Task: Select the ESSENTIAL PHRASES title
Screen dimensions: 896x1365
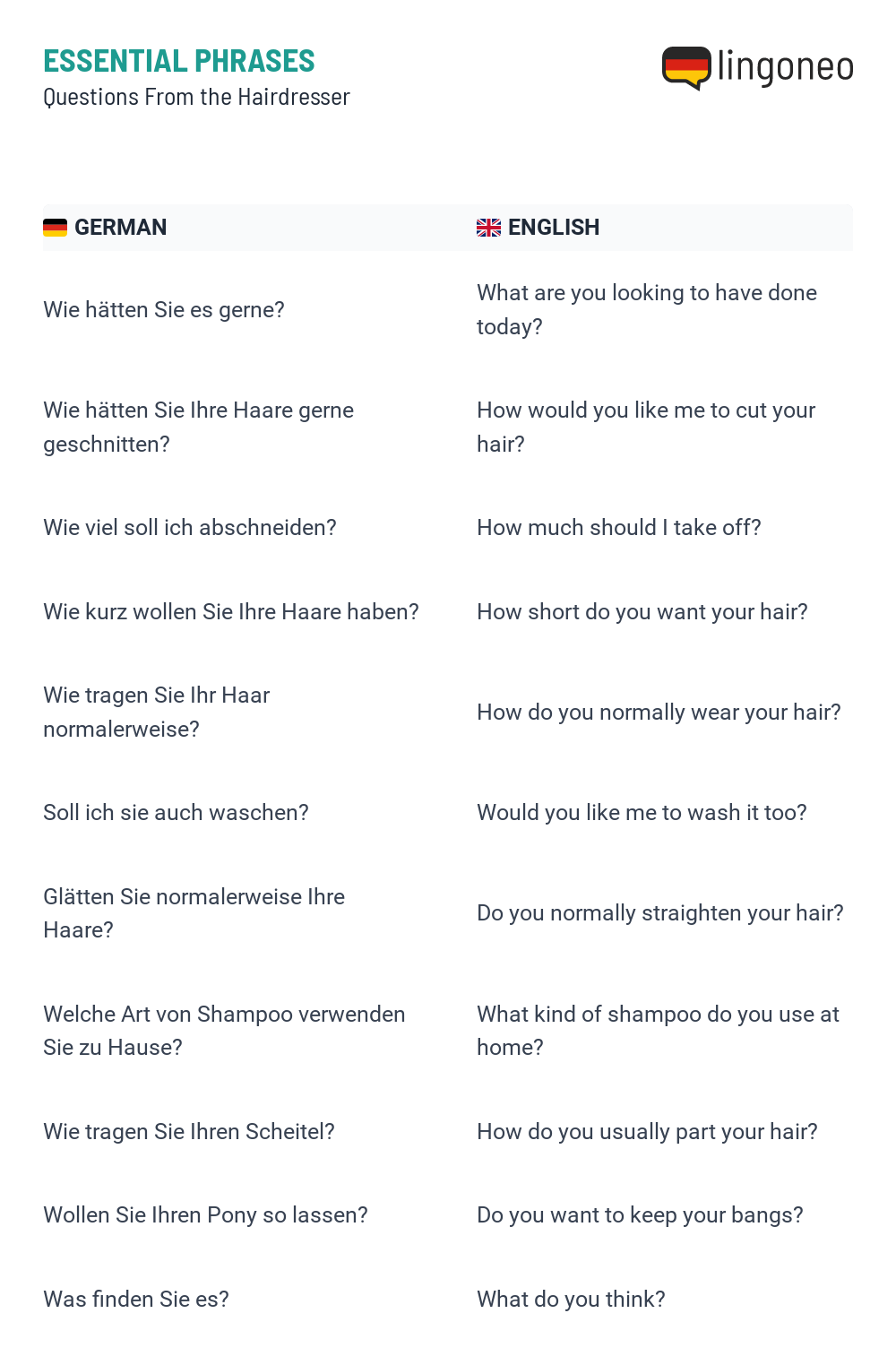Action: click(x=179, y=61)
